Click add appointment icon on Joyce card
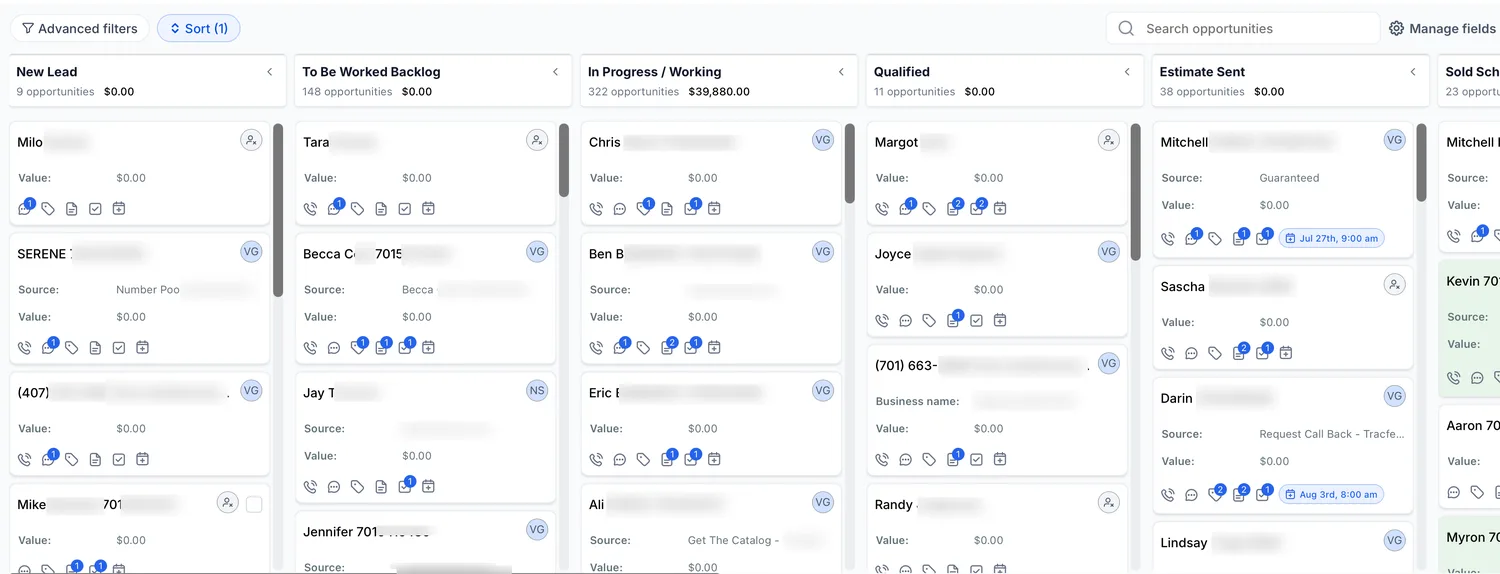 click(1000, 321)
